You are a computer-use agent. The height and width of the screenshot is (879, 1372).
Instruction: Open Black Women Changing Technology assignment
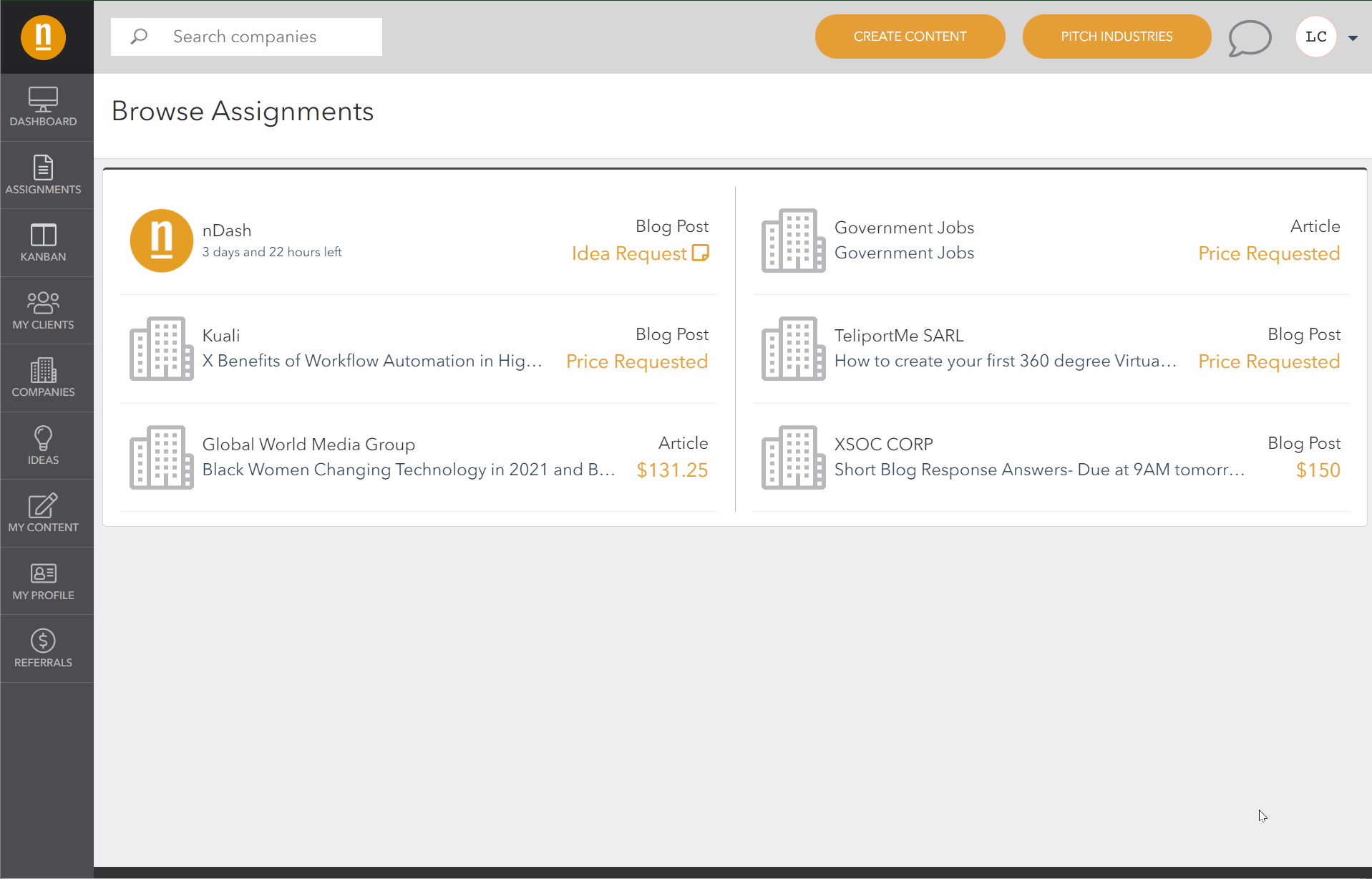click(409, 470)
